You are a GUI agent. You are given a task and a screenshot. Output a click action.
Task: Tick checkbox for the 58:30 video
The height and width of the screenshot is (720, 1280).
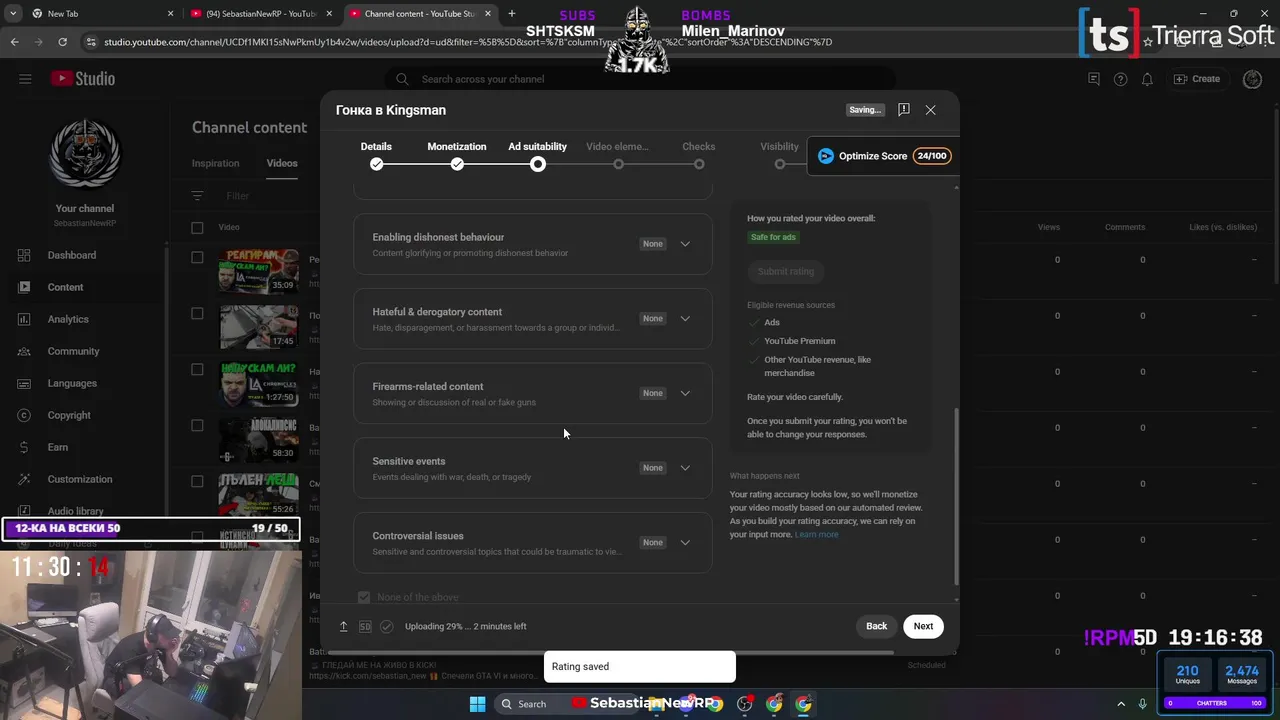tap(197, 425)
